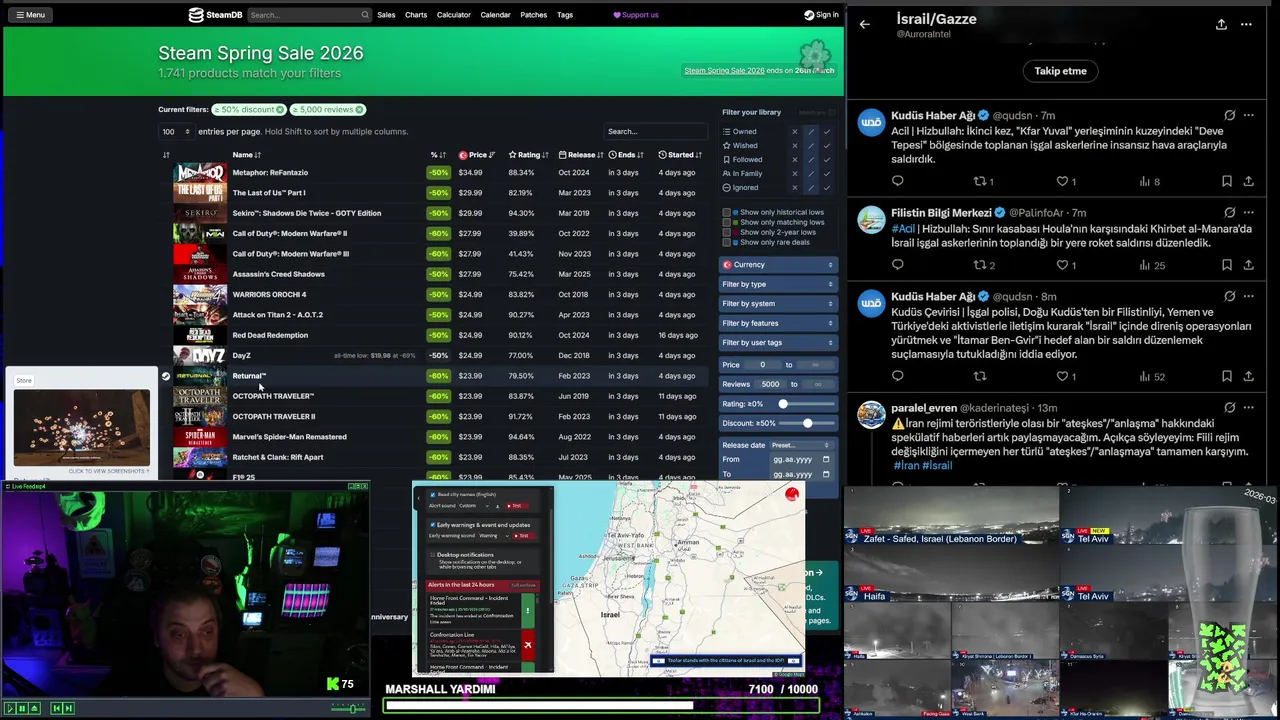View analytics of Filistin Bilgi Merkezi tweet (25)
Viewport: 1280px width, 720px height.
[1152, 265]
